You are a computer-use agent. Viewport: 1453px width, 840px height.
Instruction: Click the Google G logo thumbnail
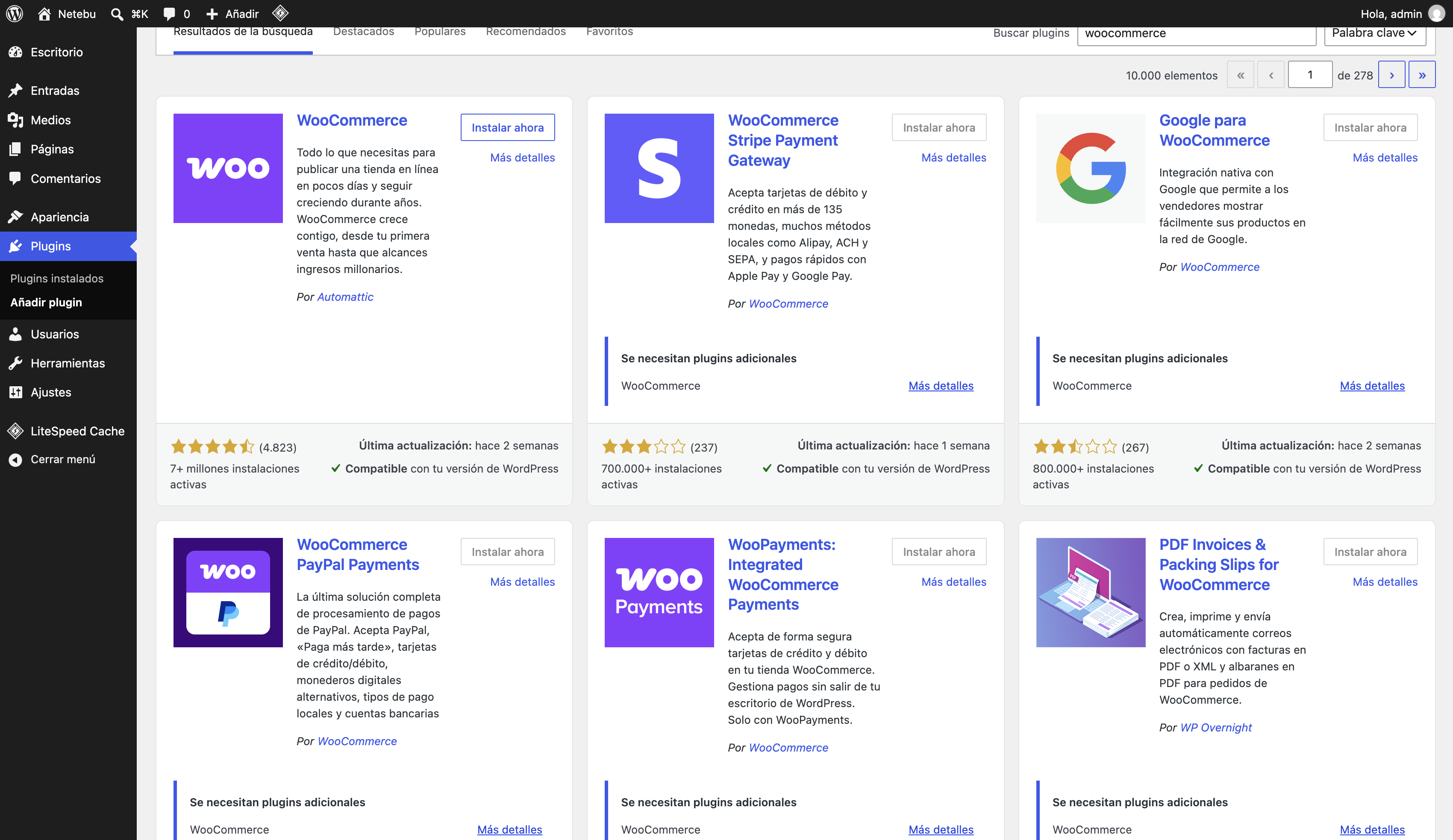[1090, 168]
